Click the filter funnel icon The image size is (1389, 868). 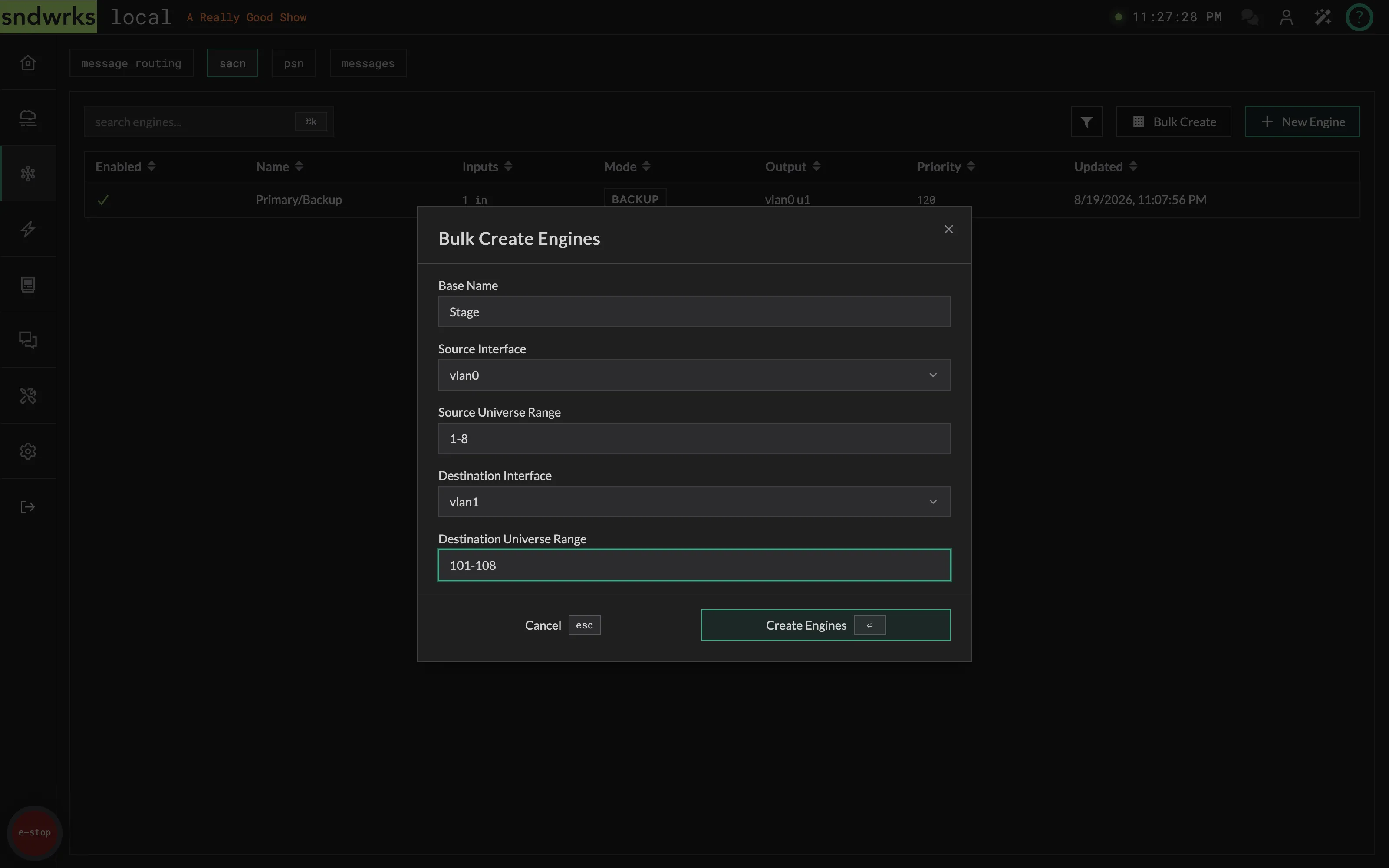coord(1086,122)
